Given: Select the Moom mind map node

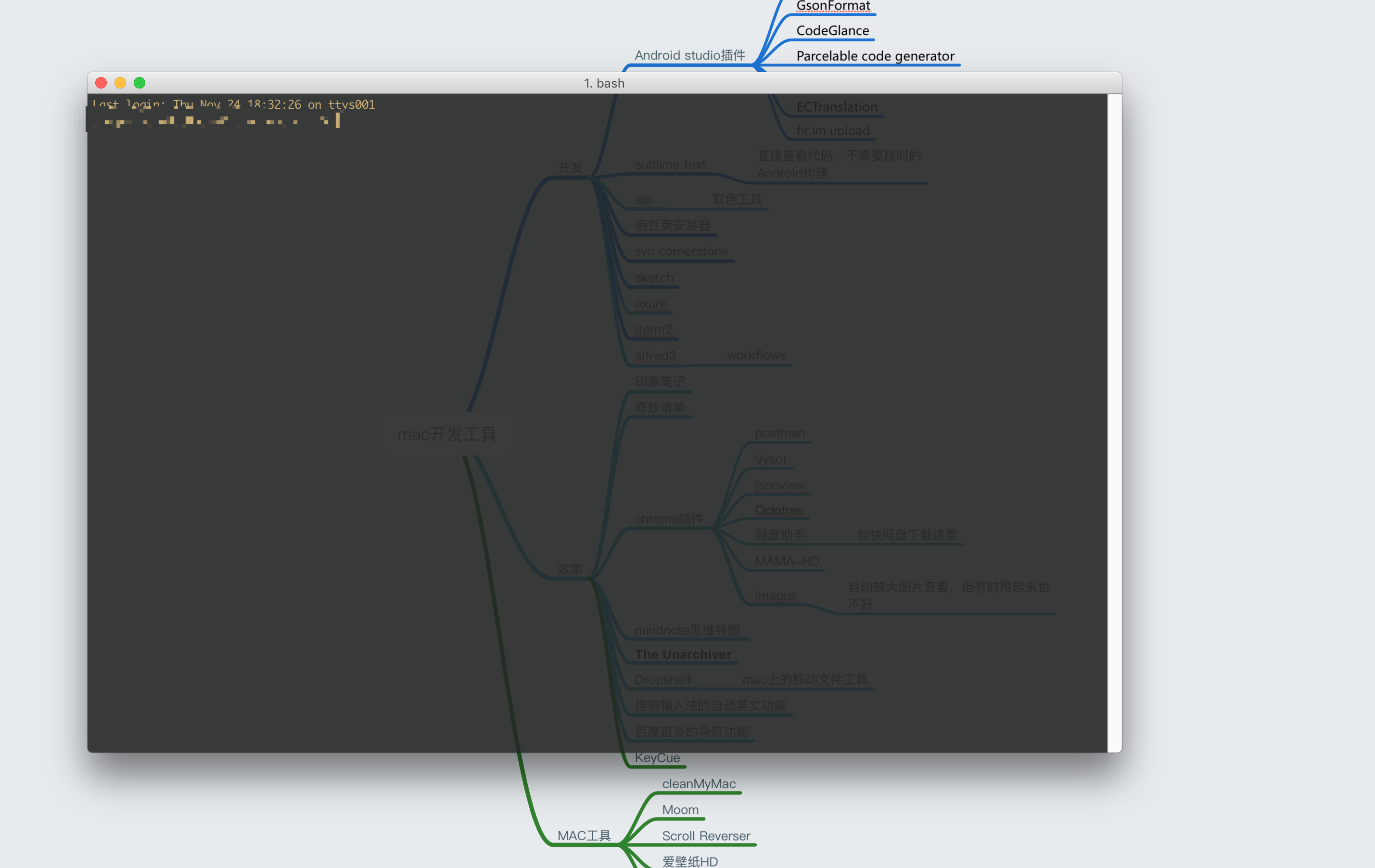Looking at the screenshot, I should [x=680, y=810].
